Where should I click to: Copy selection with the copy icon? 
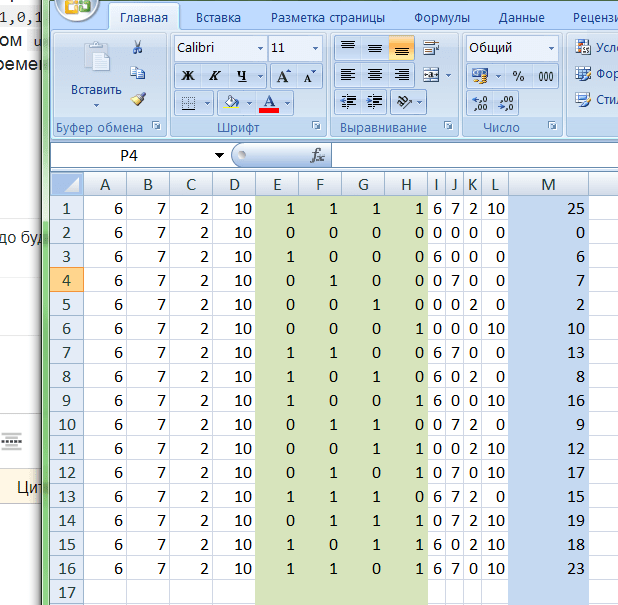click(138, 73)
